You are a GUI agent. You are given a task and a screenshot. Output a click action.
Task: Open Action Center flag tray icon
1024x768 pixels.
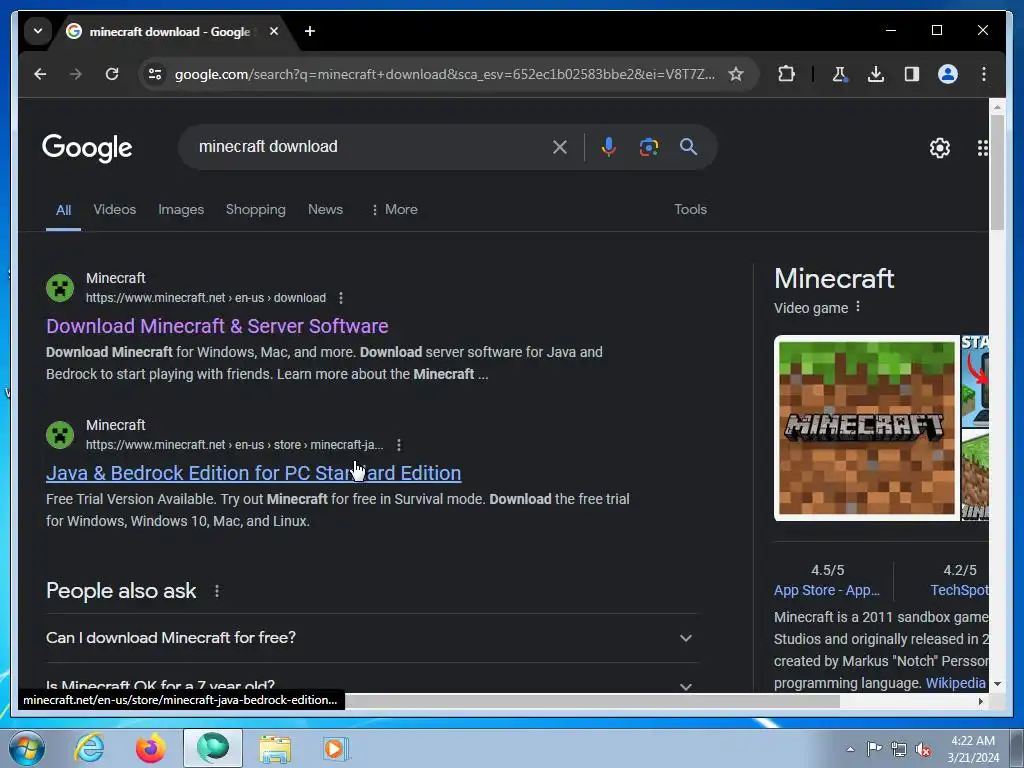874,749
